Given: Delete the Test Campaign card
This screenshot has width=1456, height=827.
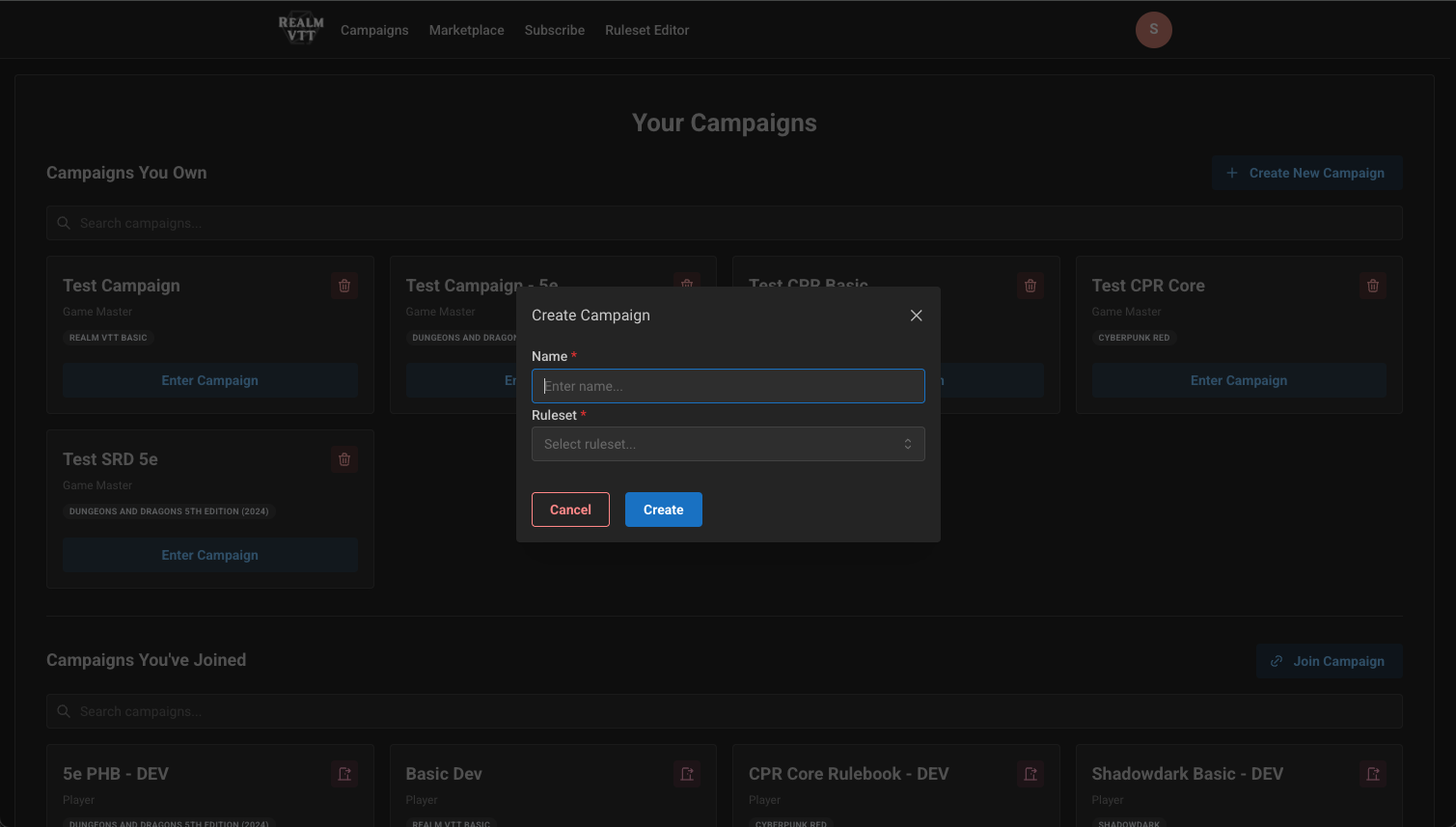Looking at the screenshot, I should 344,286.
